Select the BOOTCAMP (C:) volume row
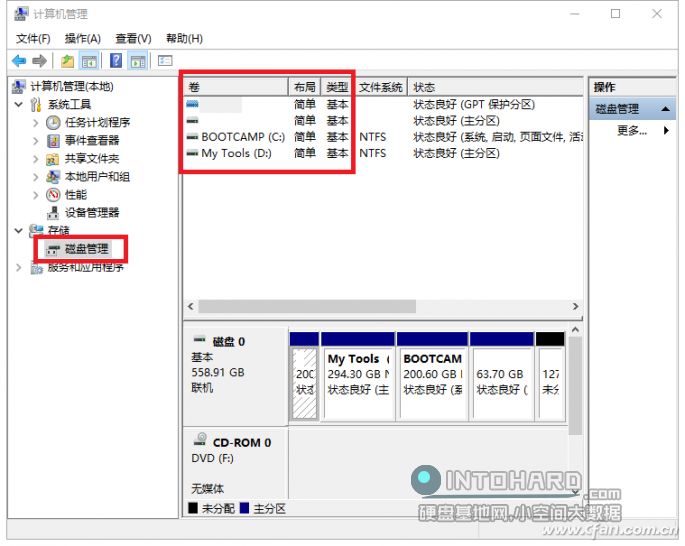The image size is (685, 546). click(x=242, y=137)
